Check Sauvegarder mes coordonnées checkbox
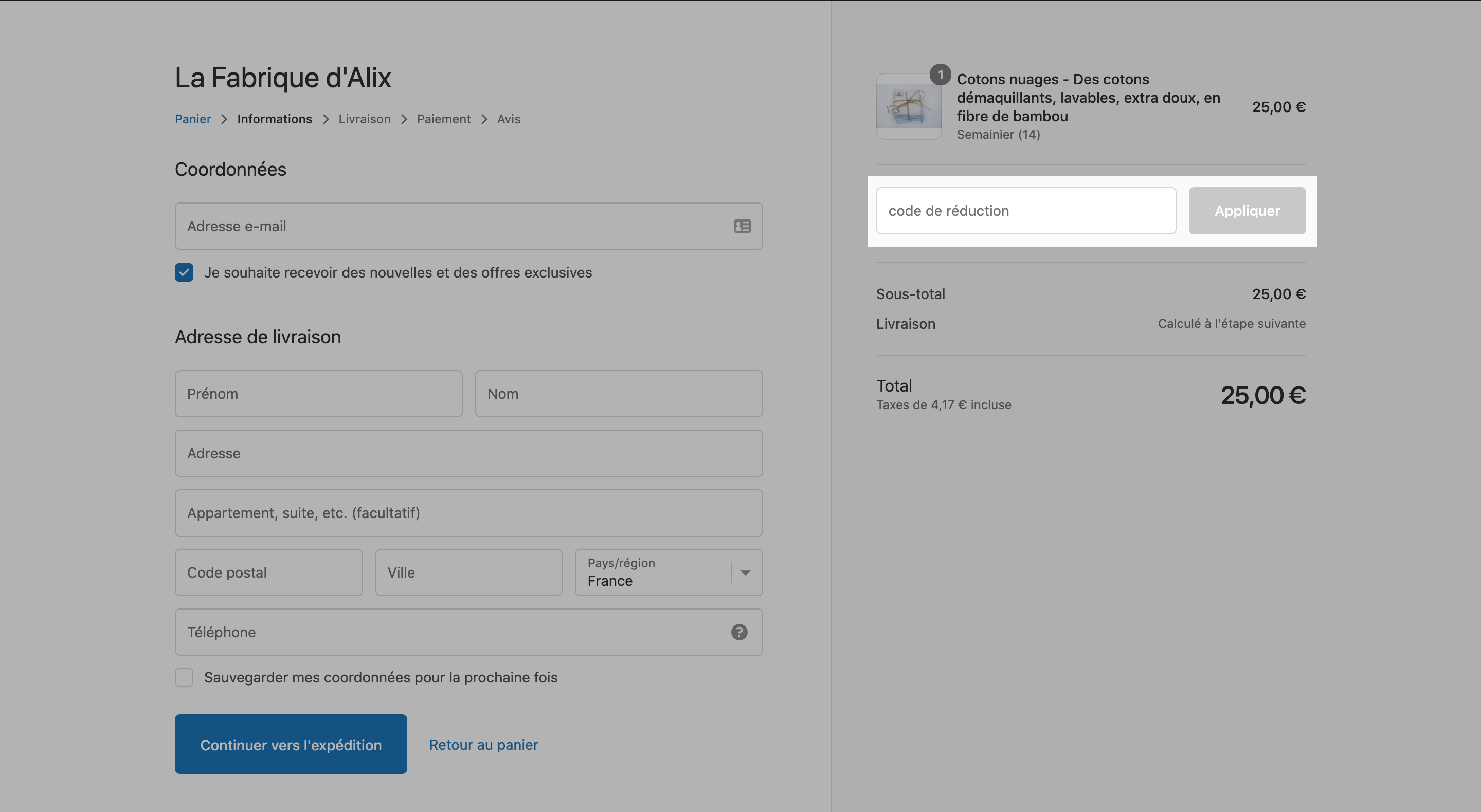The width and height of the screenshot is (1481, 812). (184, 677)
